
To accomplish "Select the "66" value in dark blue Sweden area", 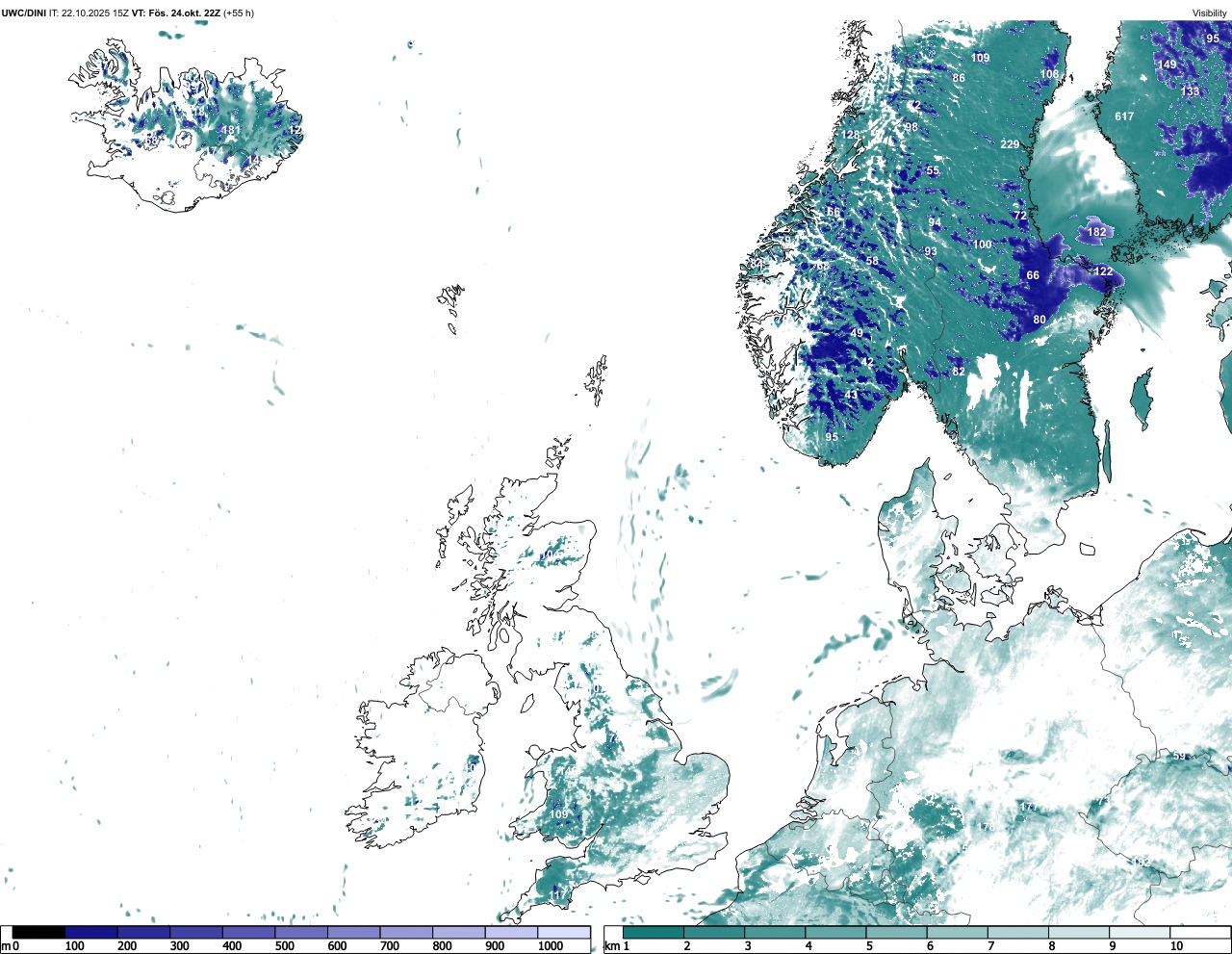I will click(1033, 275).
